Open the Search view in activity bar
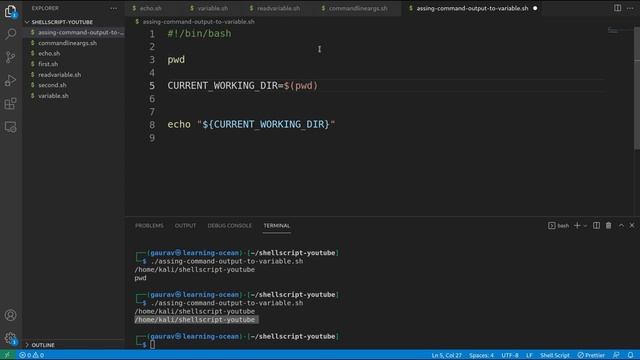The width and height of the screenshot is (640, 360). 11,33
